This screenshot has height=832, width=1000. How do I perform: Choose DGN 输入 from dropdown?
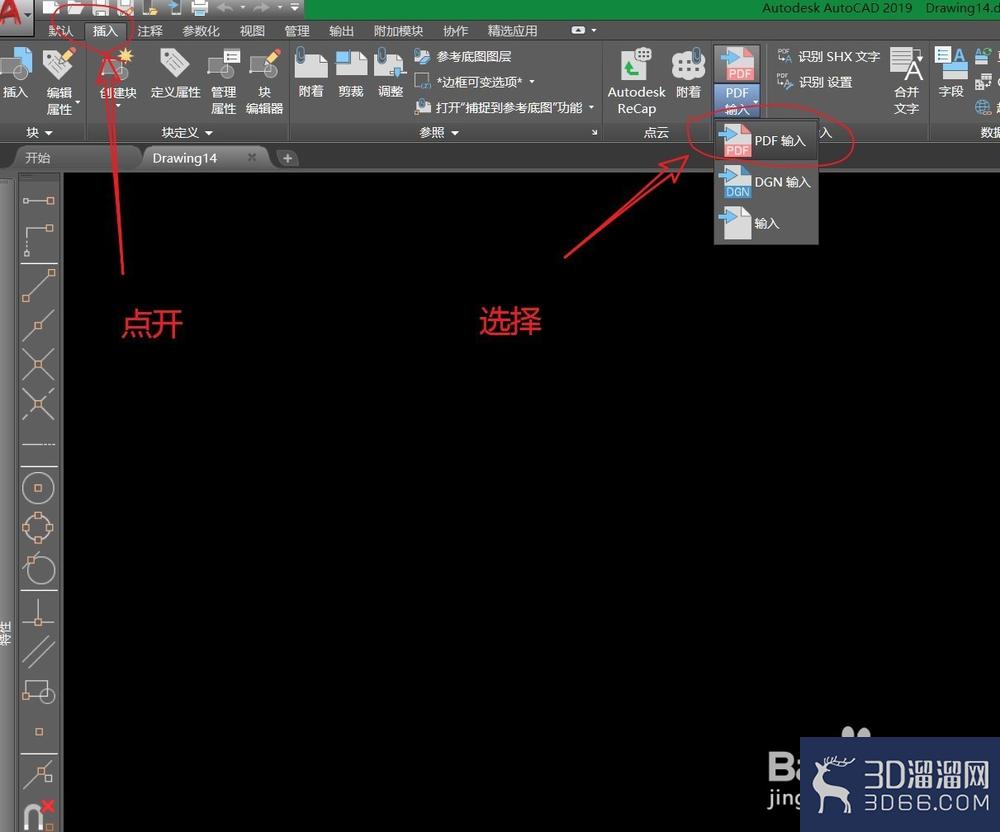coord(766,182)
